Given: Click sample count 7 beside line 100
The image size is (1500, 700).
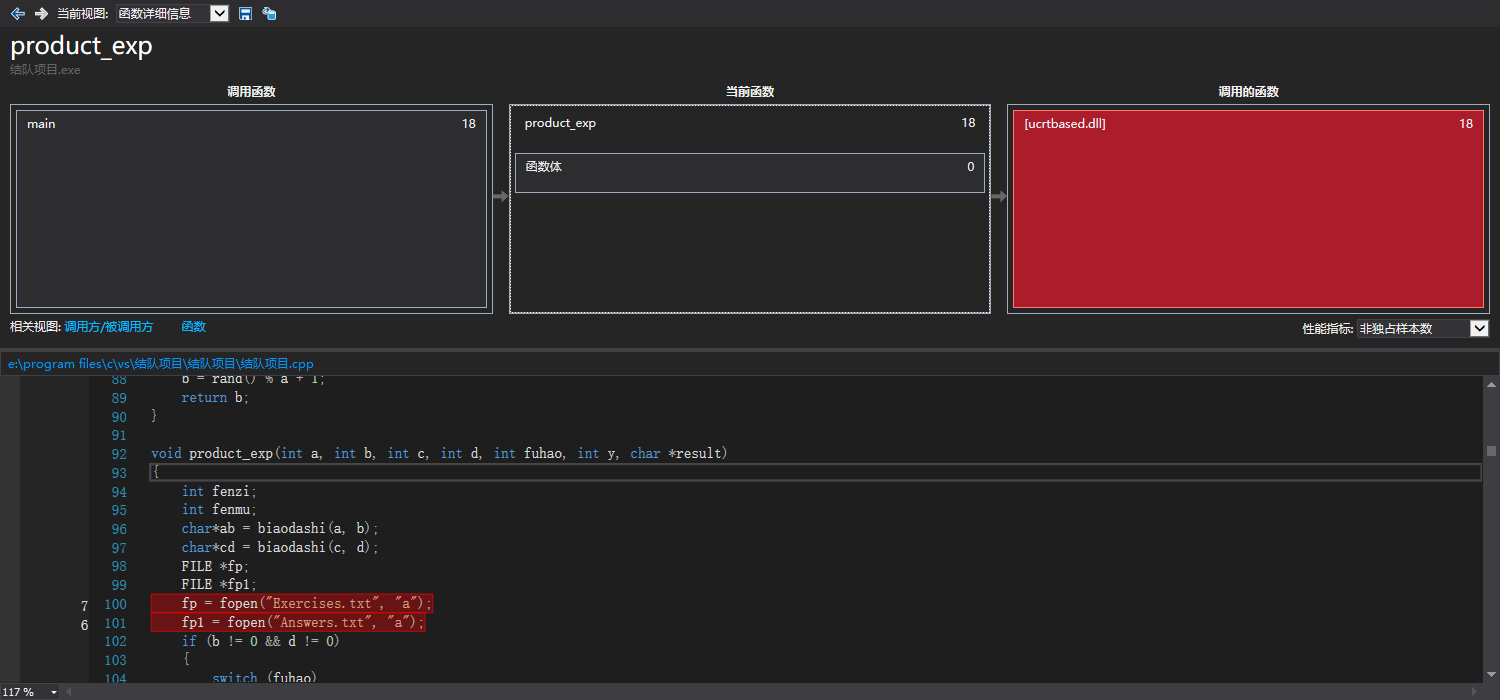Looking at the screenshot, I should [84, 606].
